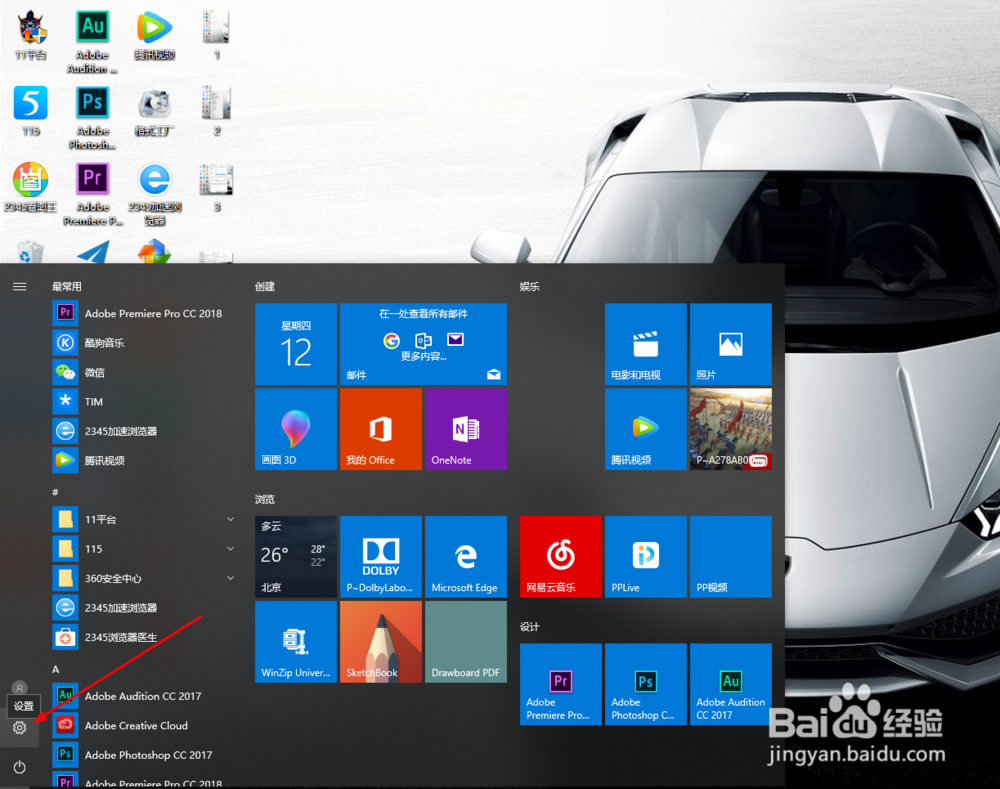Open the calendar tile showing 星期四 12
Screen dimensions: 1000x789
[296, 344]
